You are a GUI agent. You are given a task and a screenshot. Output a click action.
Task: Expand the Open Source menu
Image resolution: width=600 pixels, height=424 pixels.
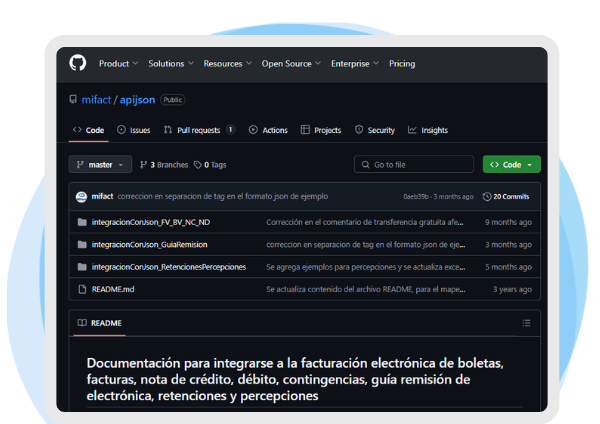(x=291, y=64)
